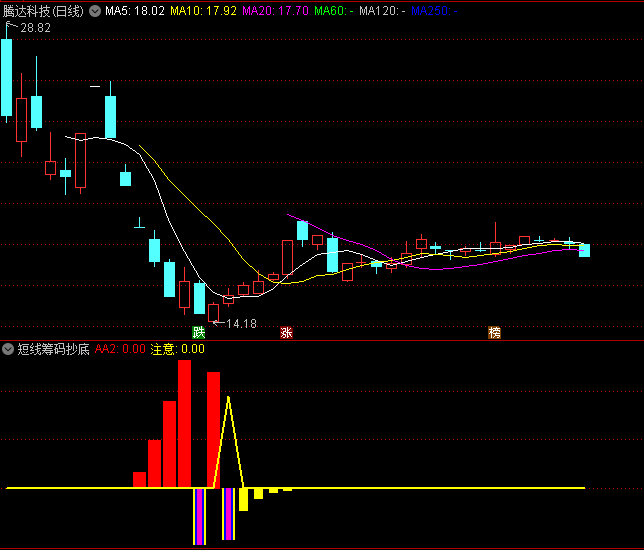
Task: Click the yellow triangle peak in indicator panel
Action: point(228,398)
